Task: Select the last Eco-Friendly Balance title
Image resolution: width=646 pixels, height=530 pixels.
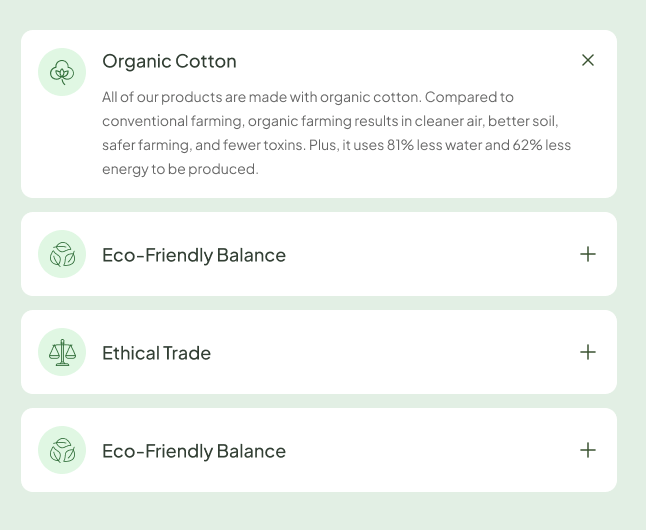Action: tap(193, 451)
